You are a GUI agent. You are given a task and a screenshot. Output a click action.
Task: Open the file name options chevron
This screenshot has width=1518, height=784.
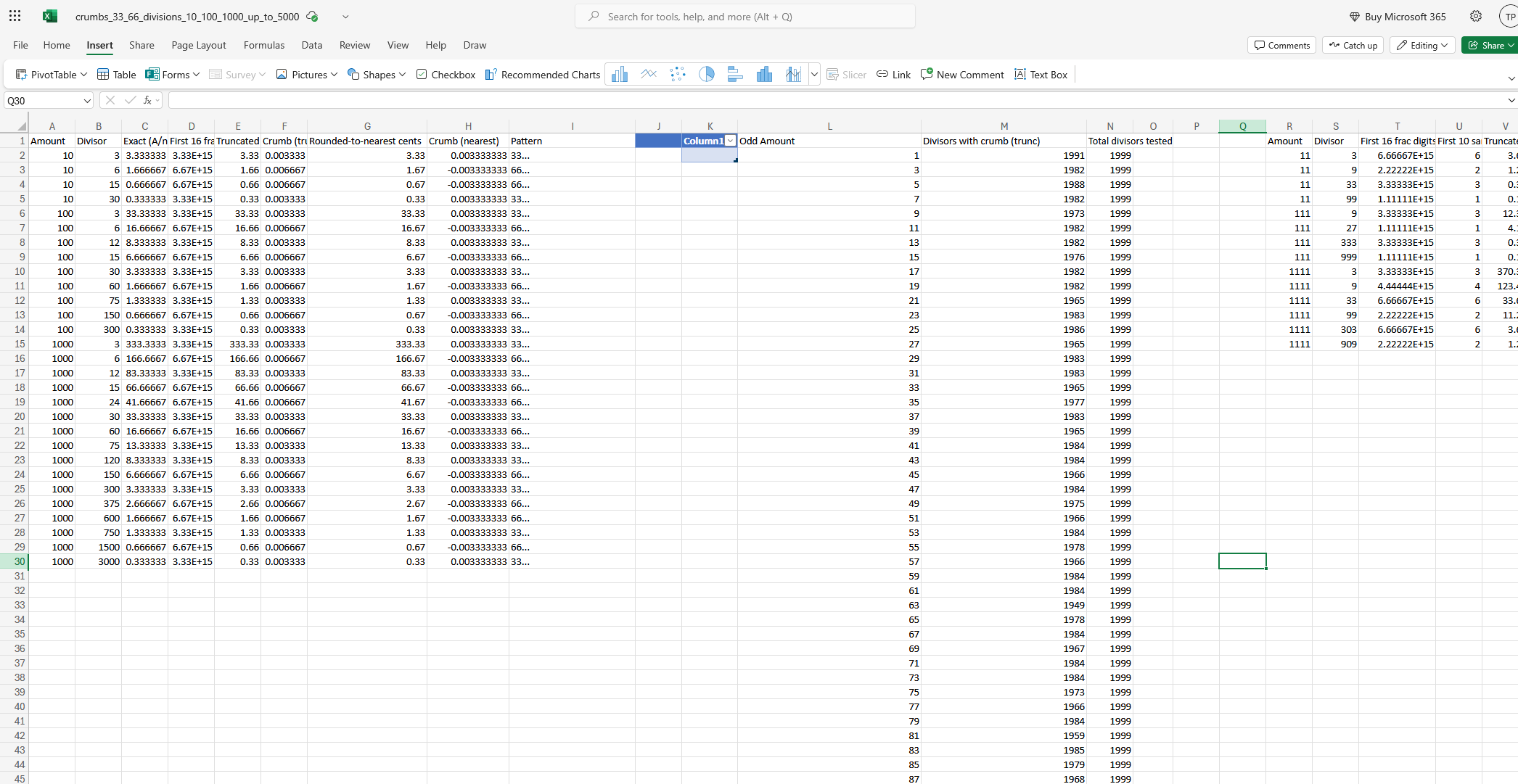click(345, 16)
